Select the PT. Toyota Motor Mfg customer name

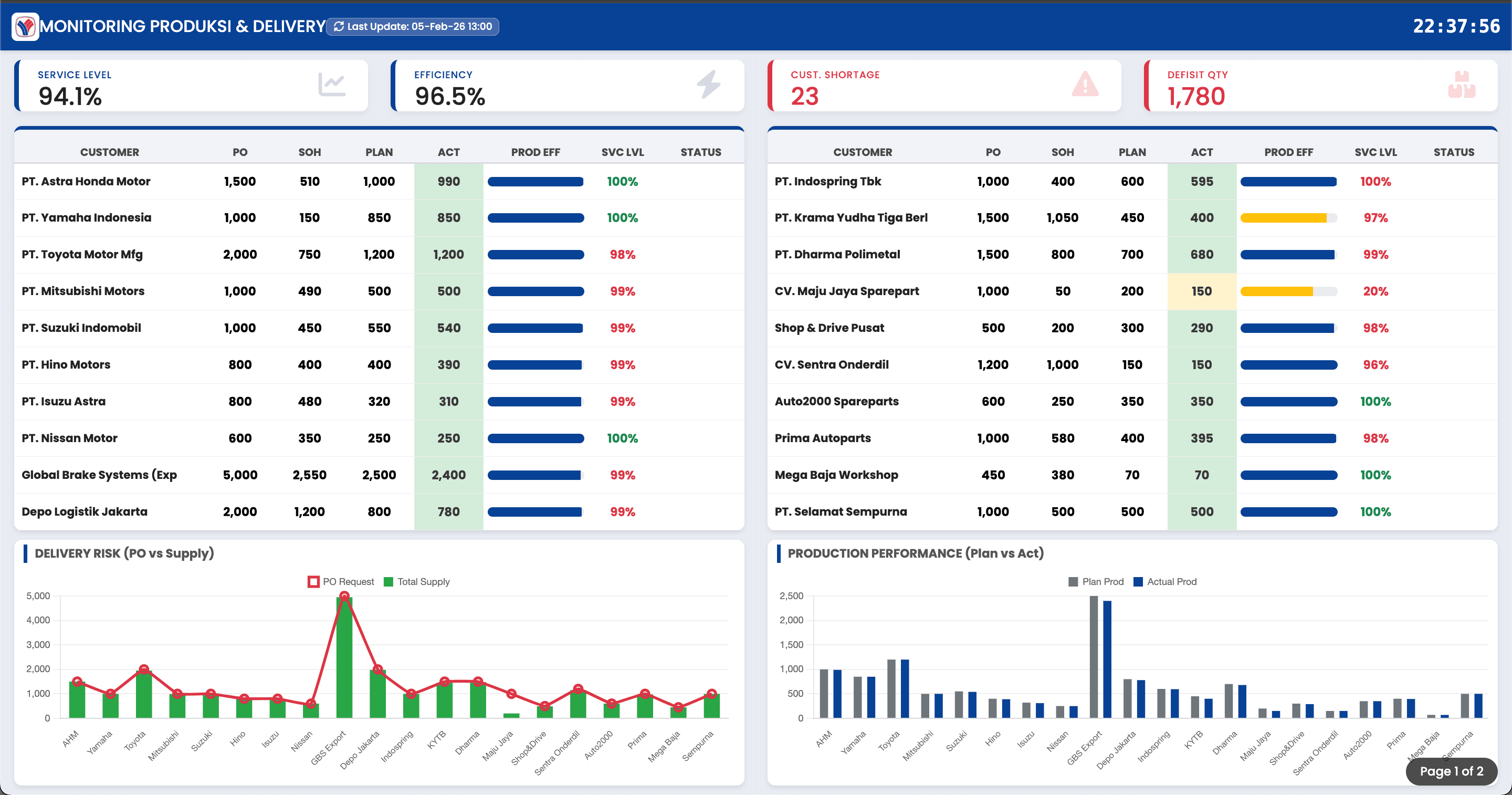click(x=82, y=255)
